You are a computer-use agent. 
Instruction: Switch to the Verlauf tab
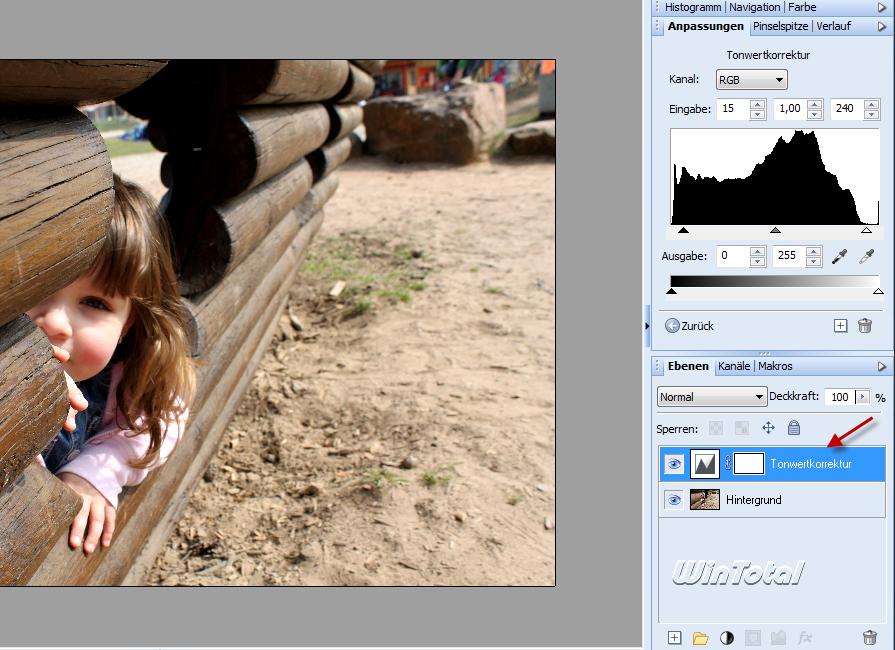pos(833,26)
